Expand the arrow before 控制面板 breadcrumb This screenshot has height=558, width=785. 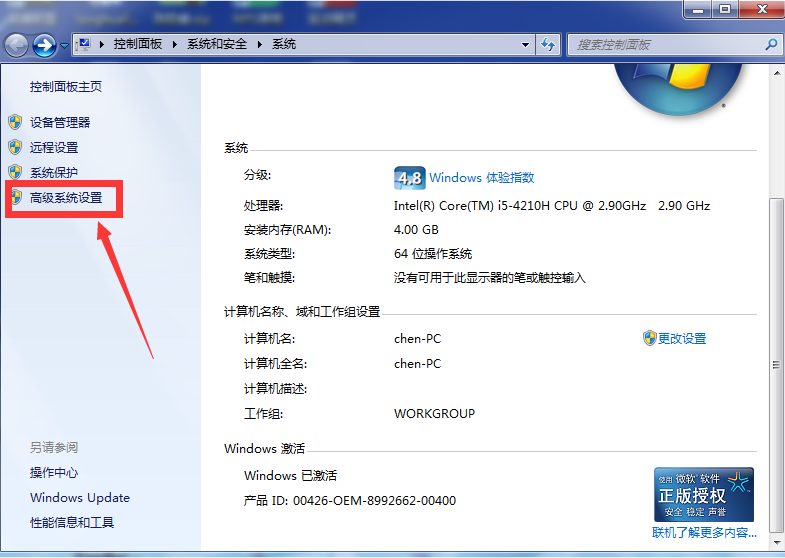click(x=102, y=45)
